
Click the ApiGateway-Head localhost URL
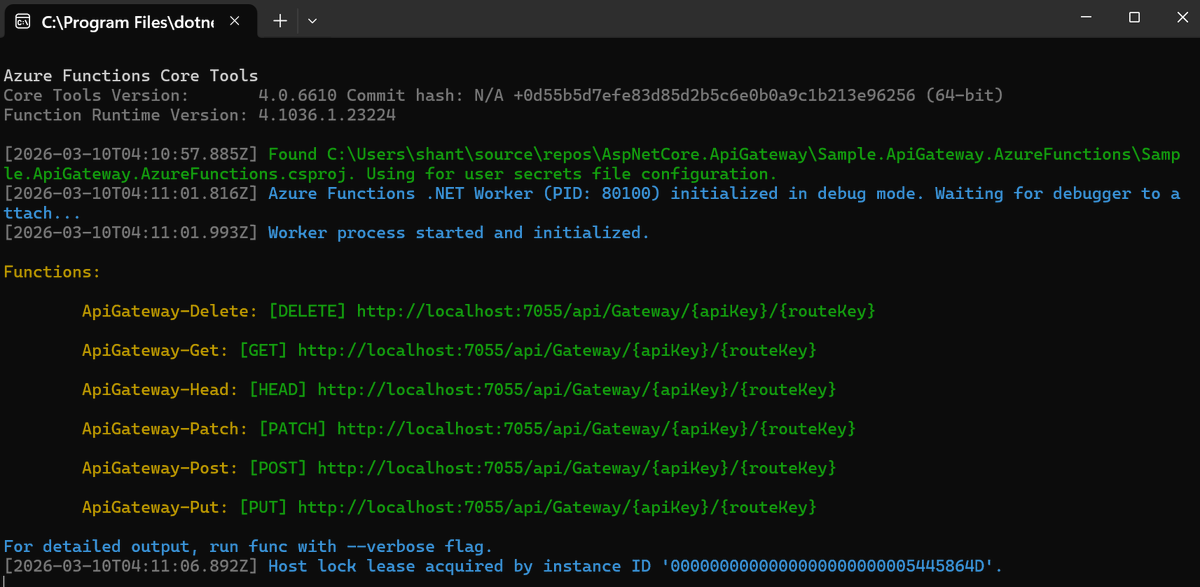click(x=577, y=389)
